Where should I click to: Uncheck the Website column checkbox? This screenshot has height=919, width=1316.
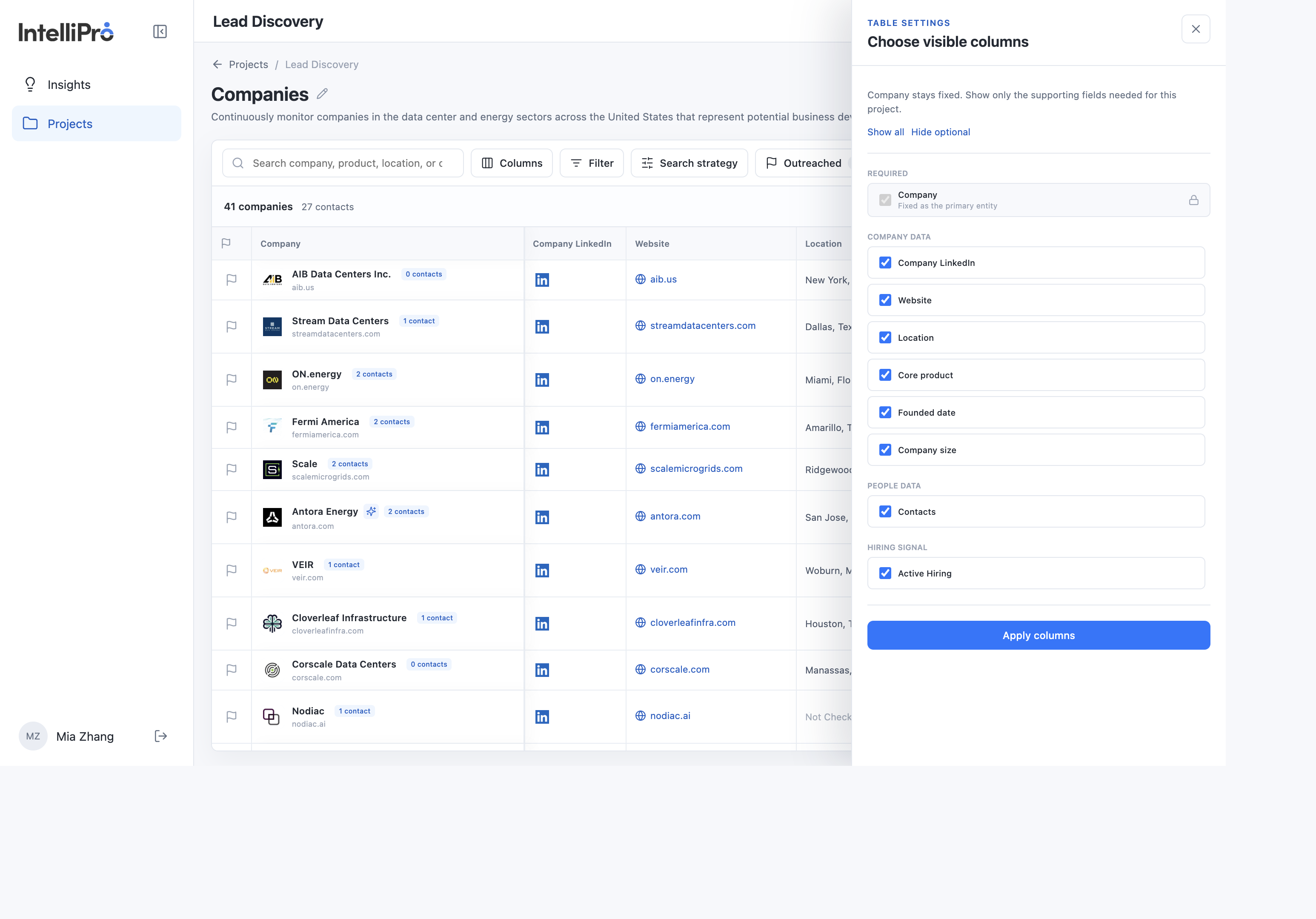click(886, 300)
